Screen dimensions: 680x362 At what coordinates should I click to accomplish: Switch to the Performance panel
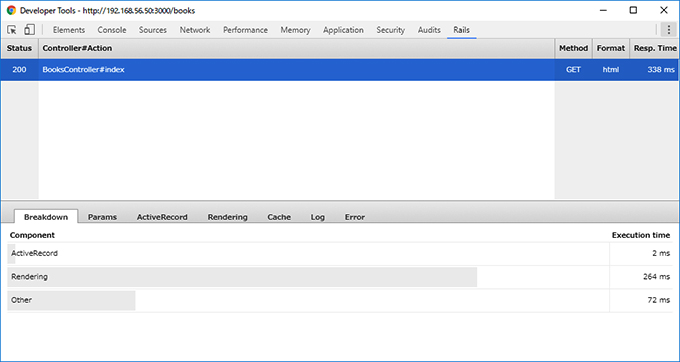pyautogui.click(x=245, y=30)
